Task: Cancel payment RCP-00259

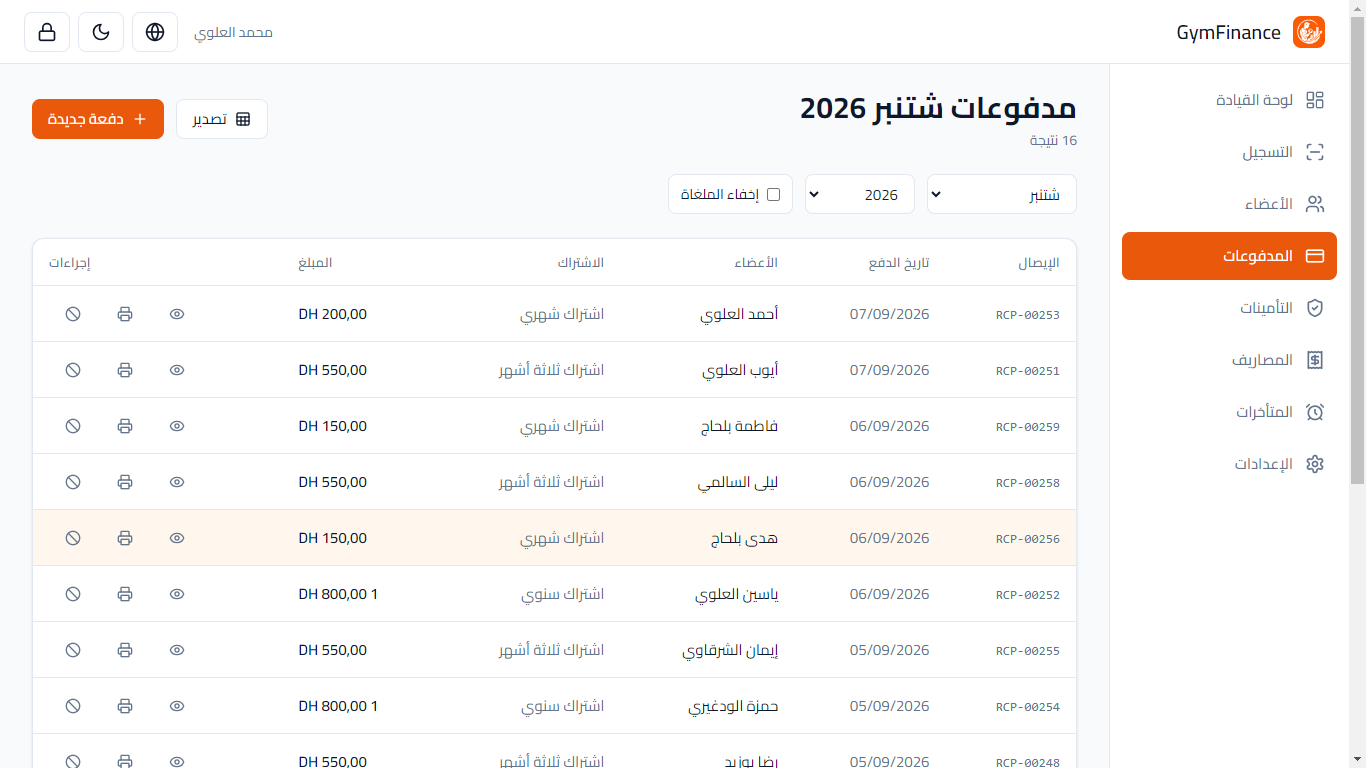Action: coord(73,426)
